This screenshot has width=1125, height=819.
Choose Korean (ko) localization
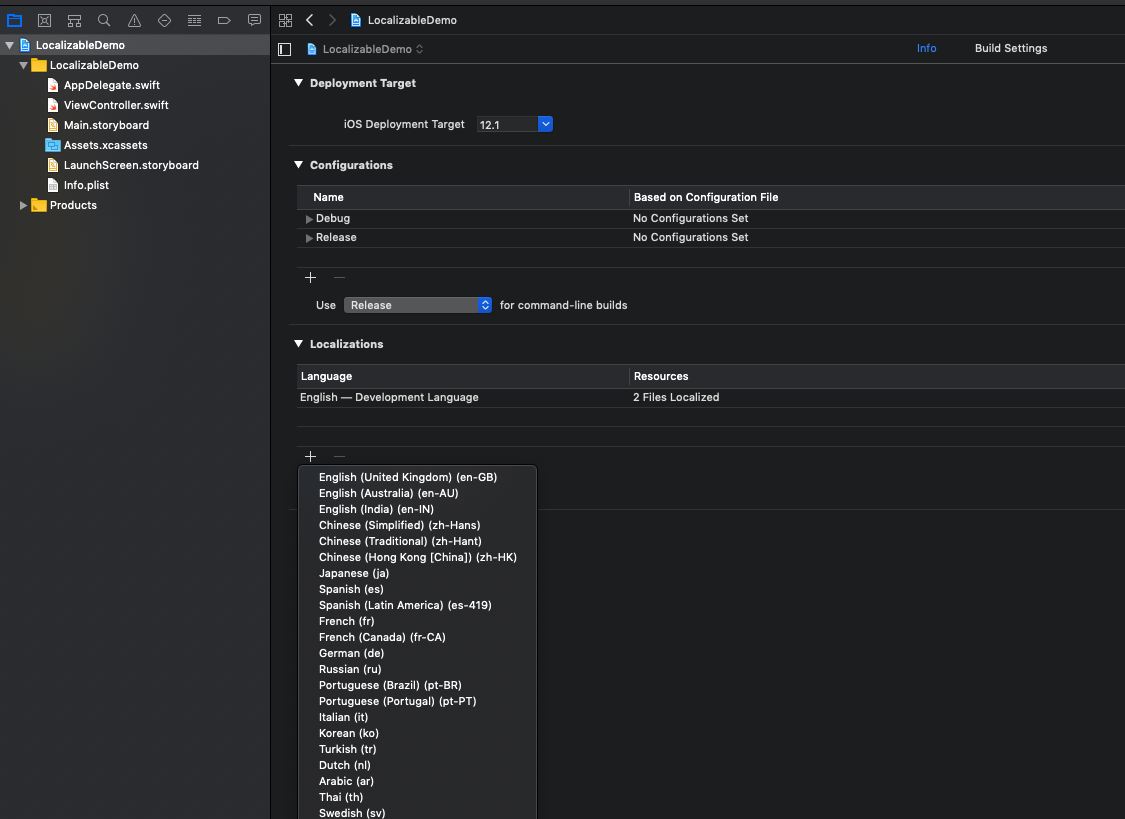point(417,734)
